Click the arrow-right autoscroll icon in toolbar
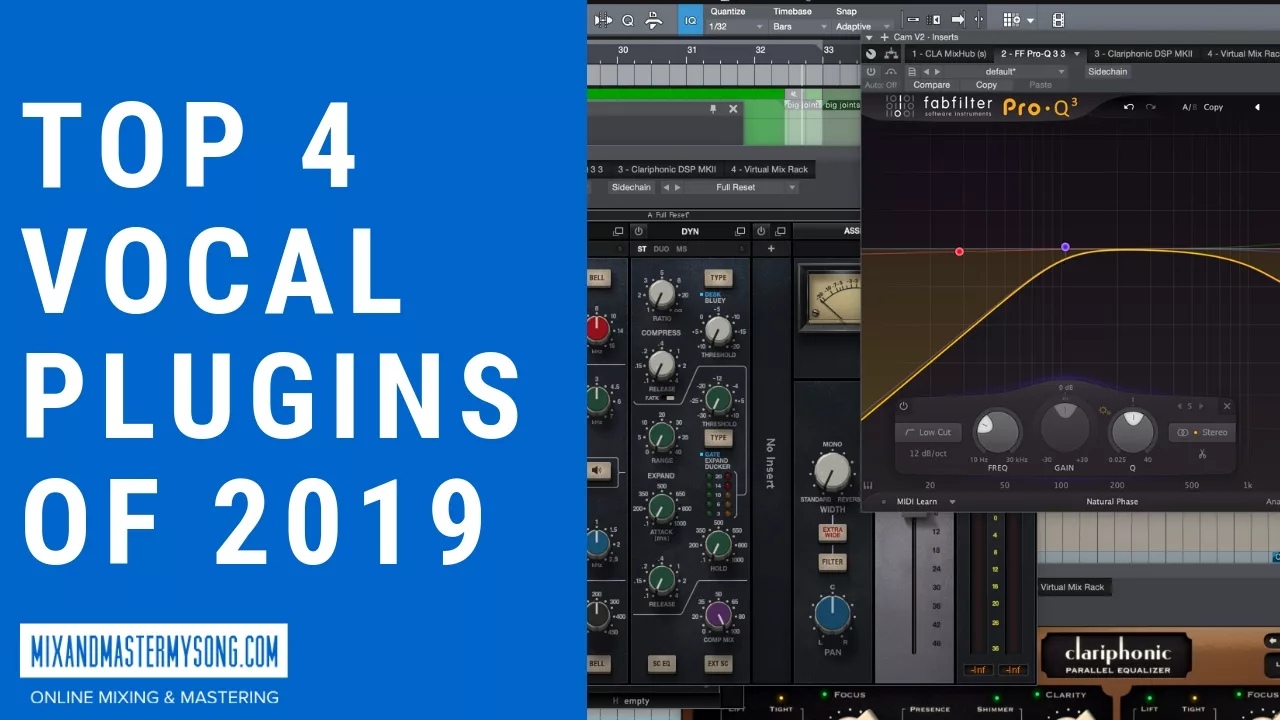 click(958, 19)
